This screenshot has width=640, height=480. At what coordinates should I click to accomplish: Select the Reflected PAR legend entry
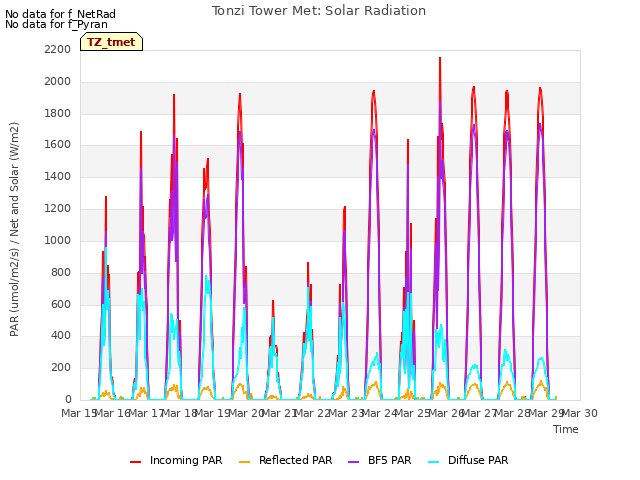[286, 460]
